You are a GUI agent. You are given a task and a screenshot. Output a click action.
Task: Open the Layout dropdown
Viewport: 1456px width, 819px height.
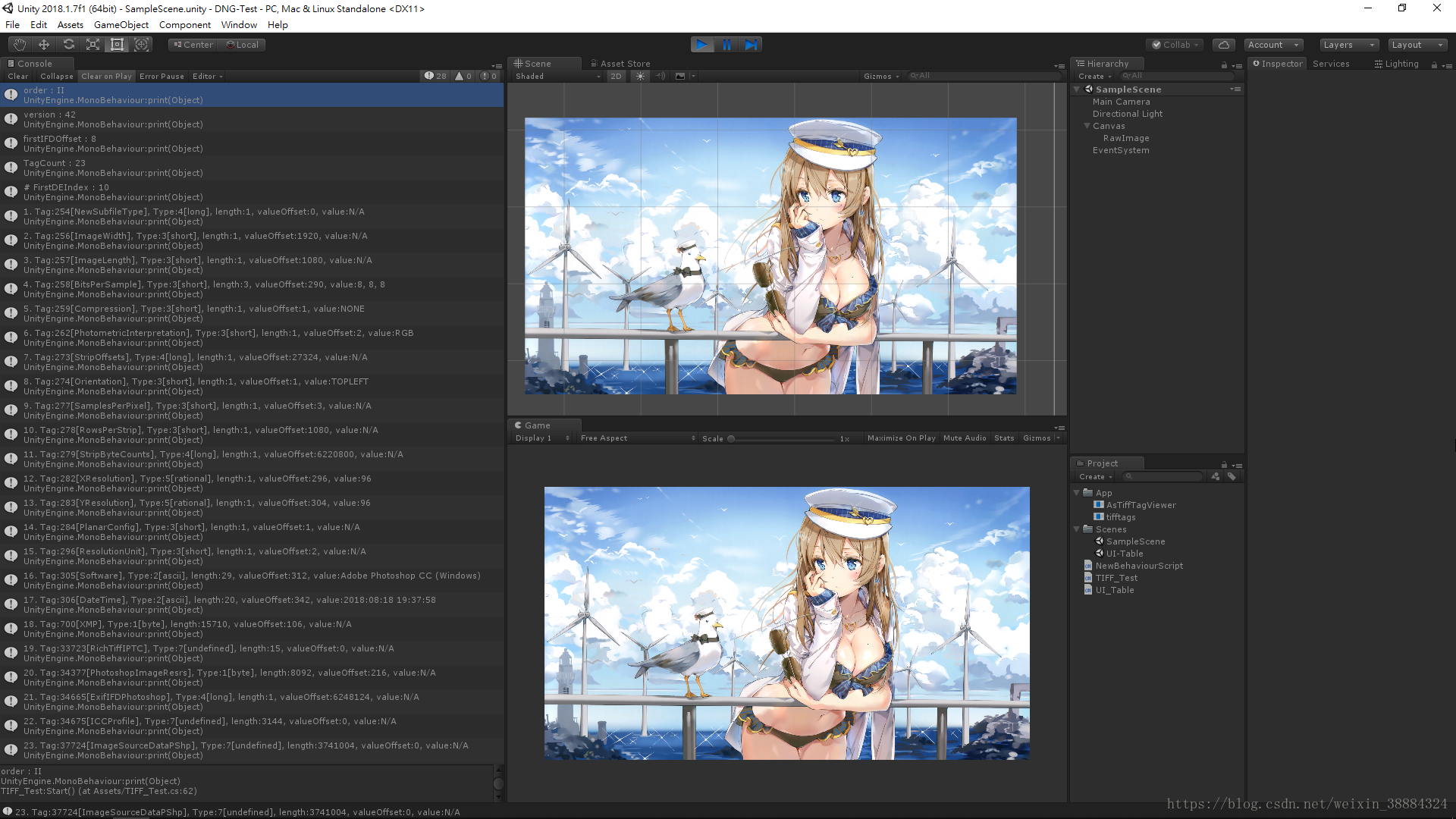tap(1417, 45)
